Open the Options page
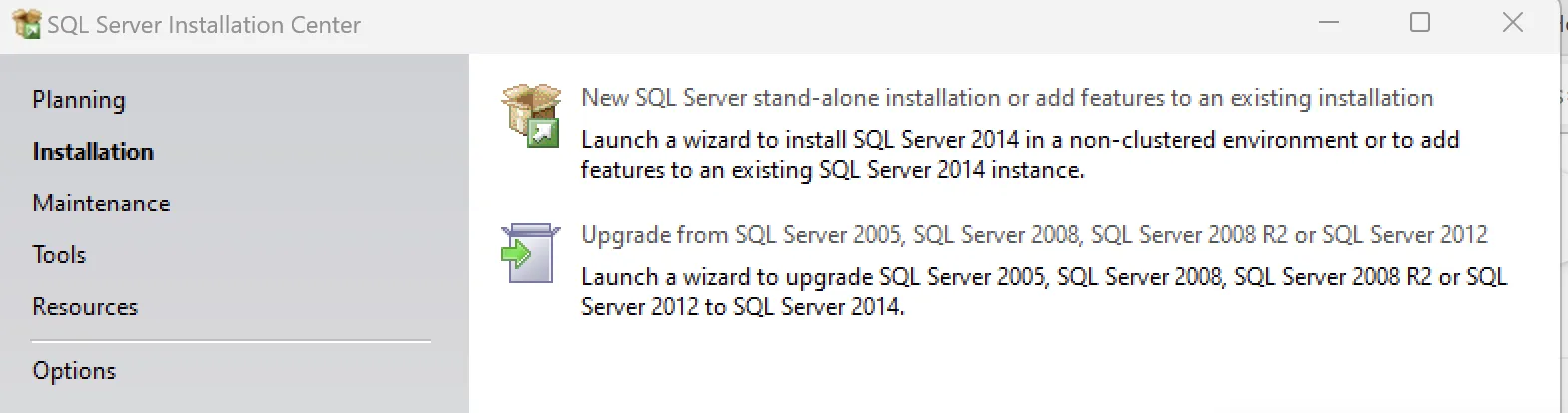The width and height of the screenshot is (1568, 413). (74, 371)
